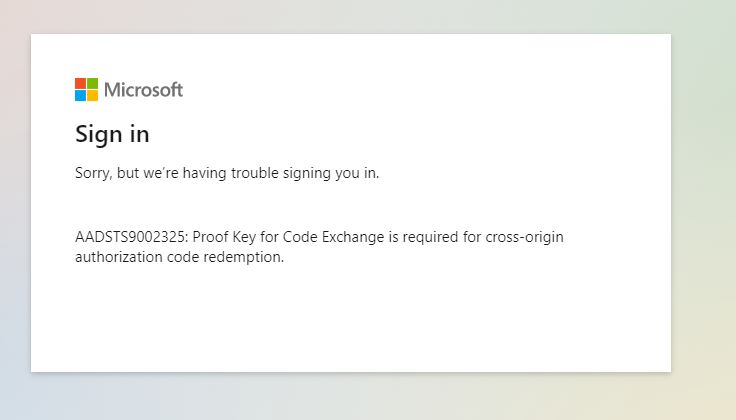Click the Microsoft four-square logo icon
Screen dimensions: 736x420
[x=86, y=90]
